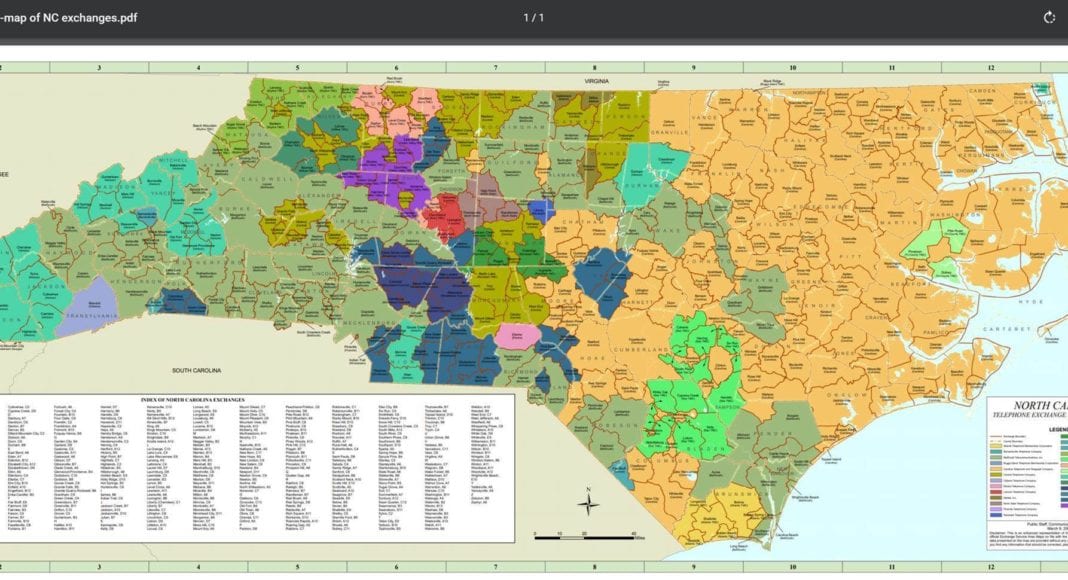Click grid column header 5 at top
Screen dimensions: 1068x580
297,68
